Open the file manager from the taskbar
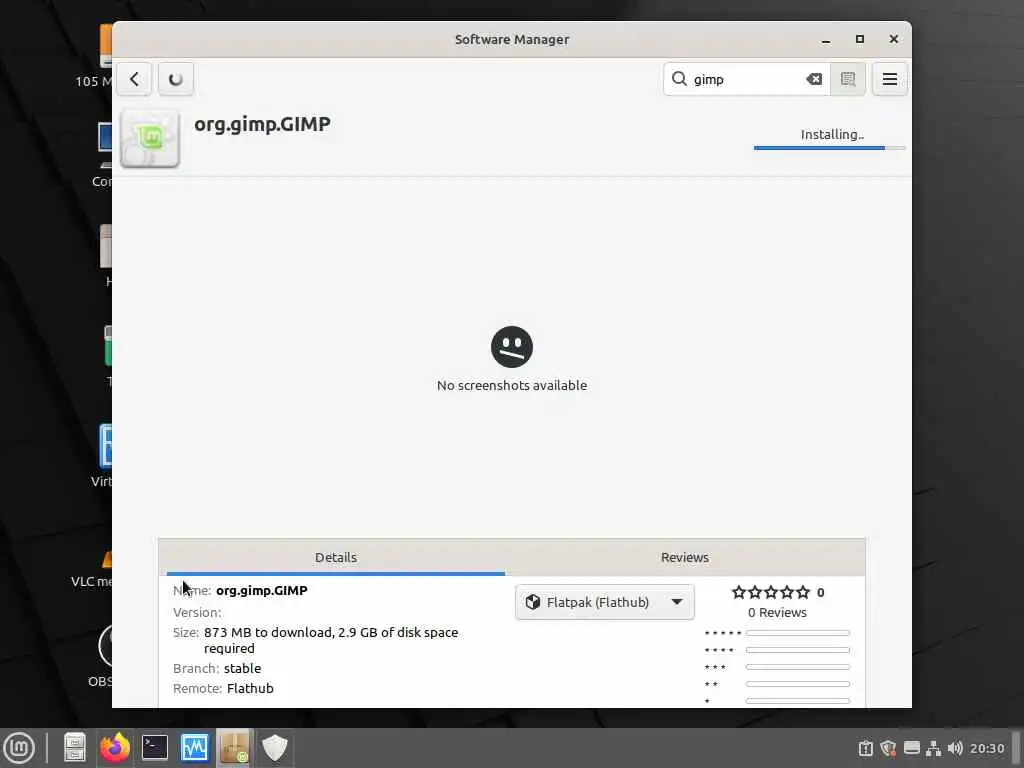This screenshot has height=768, width=1024. coord(74,748)
